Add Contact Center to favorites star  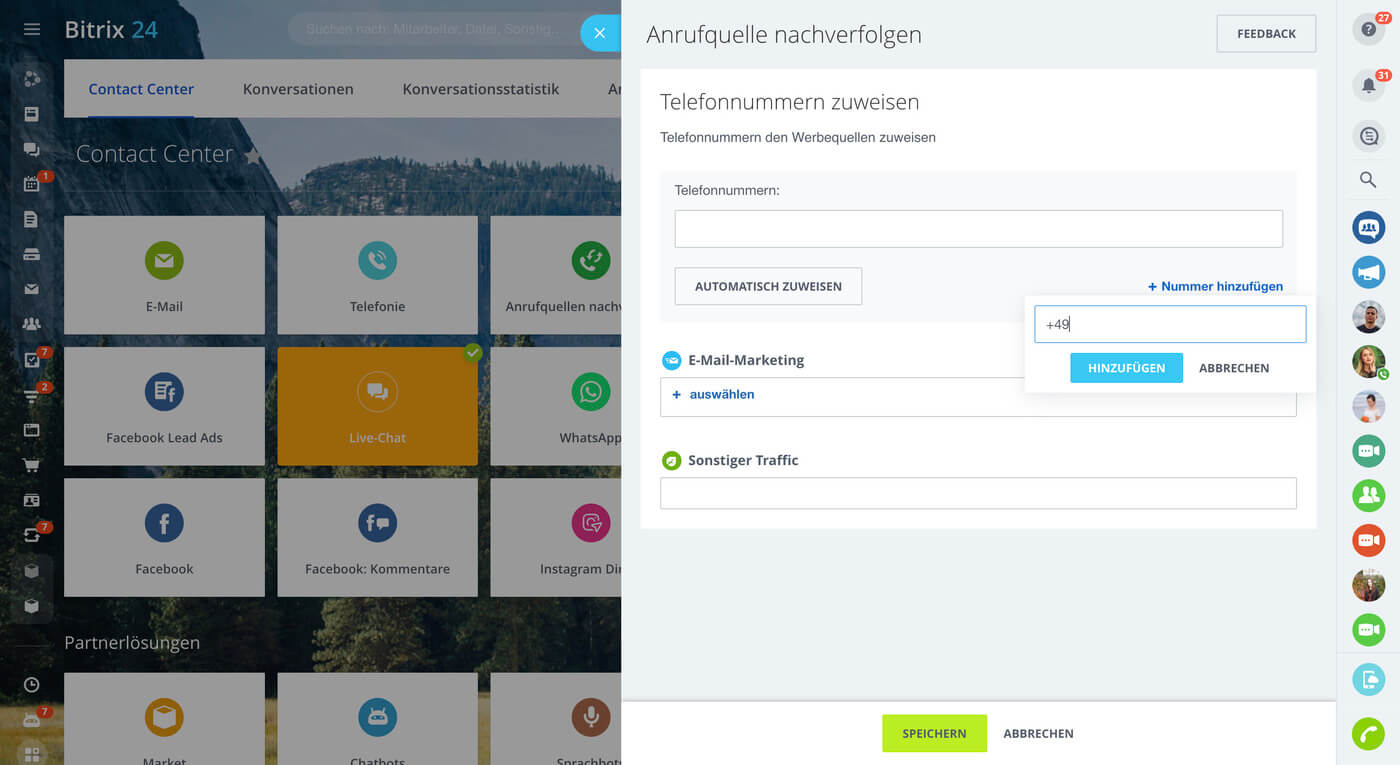click(x=254, y=156)
